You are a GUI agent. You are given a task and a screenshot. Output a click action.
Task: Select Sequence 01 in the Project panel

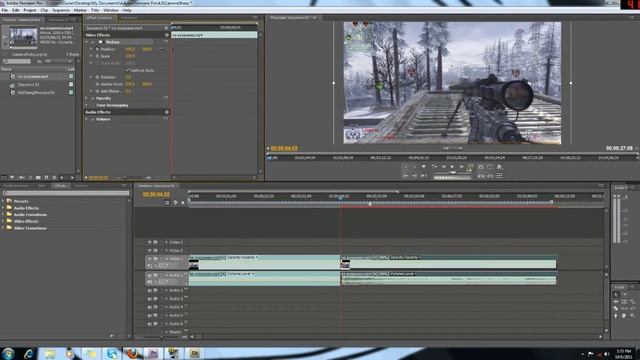point(29,84)
